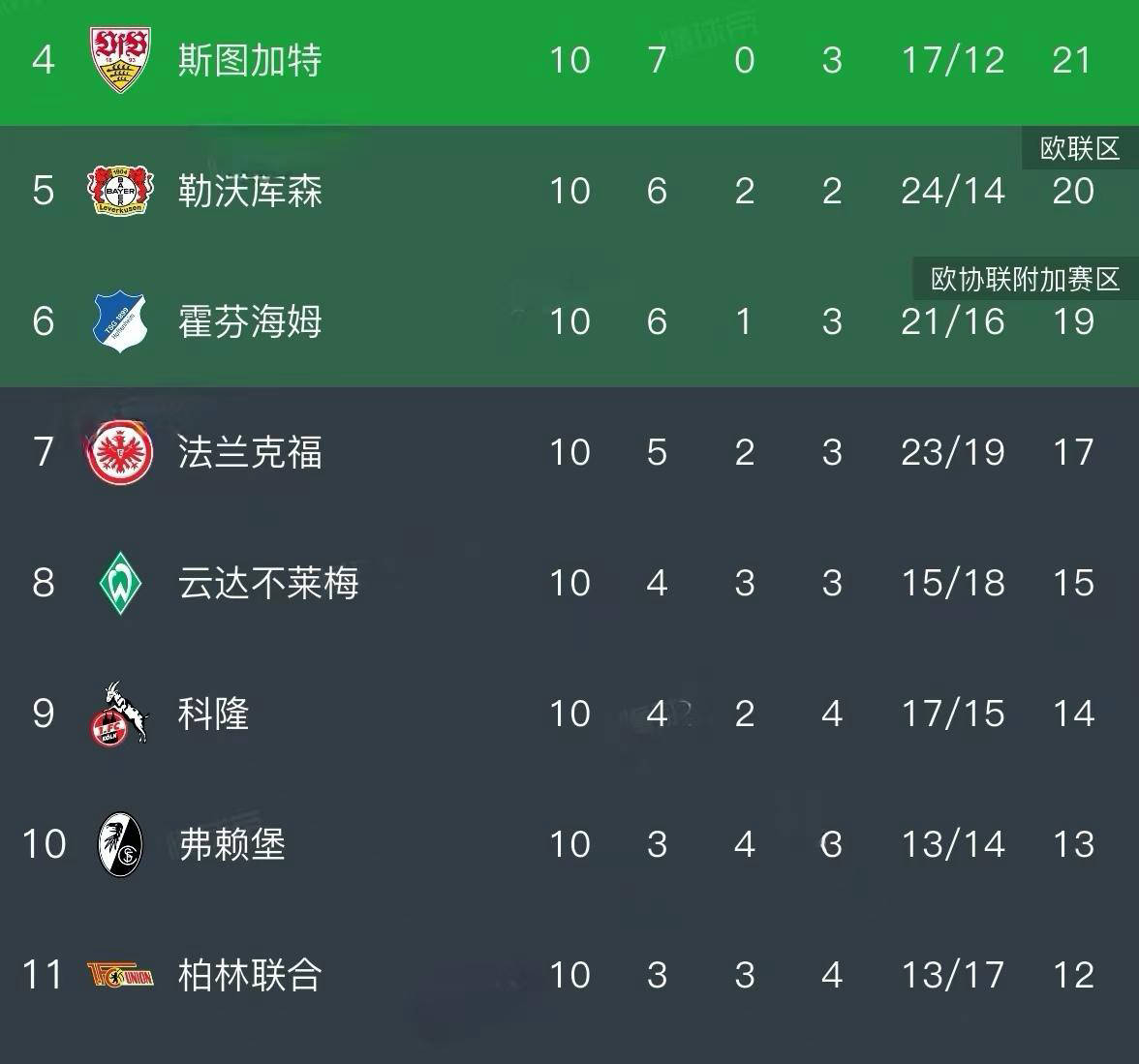Select the Eintracht Frankfurt eagle logo
The height and width of the screenshot is (1064, 1139).
(x=120, y=451)
